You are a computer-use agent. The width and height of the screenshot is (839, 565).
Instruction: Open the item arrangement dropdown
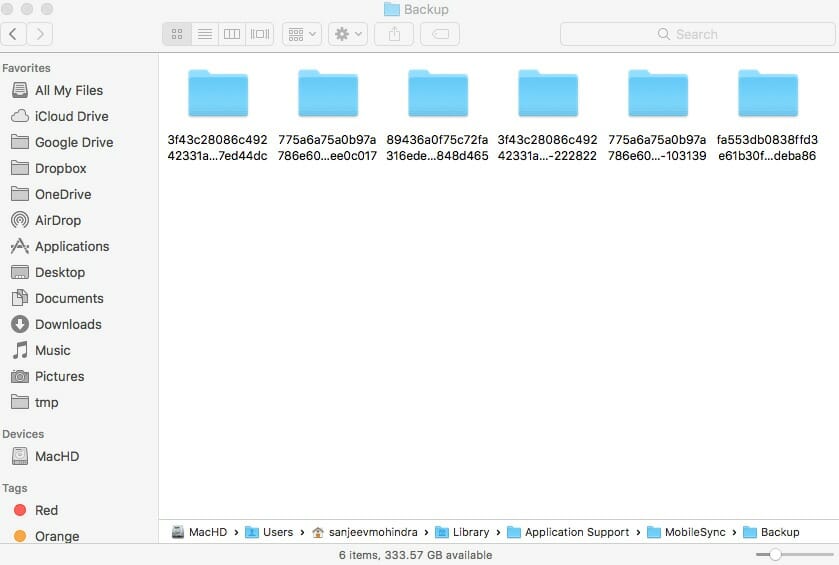[302, 34]
